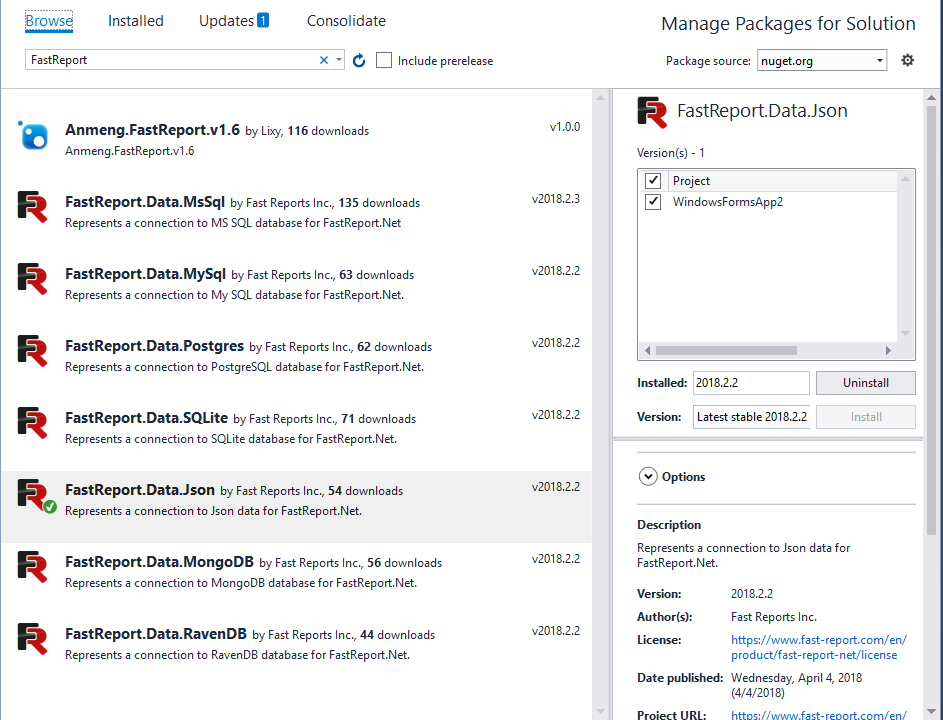
Task: Expand the Options section
Action: (648, 476)
